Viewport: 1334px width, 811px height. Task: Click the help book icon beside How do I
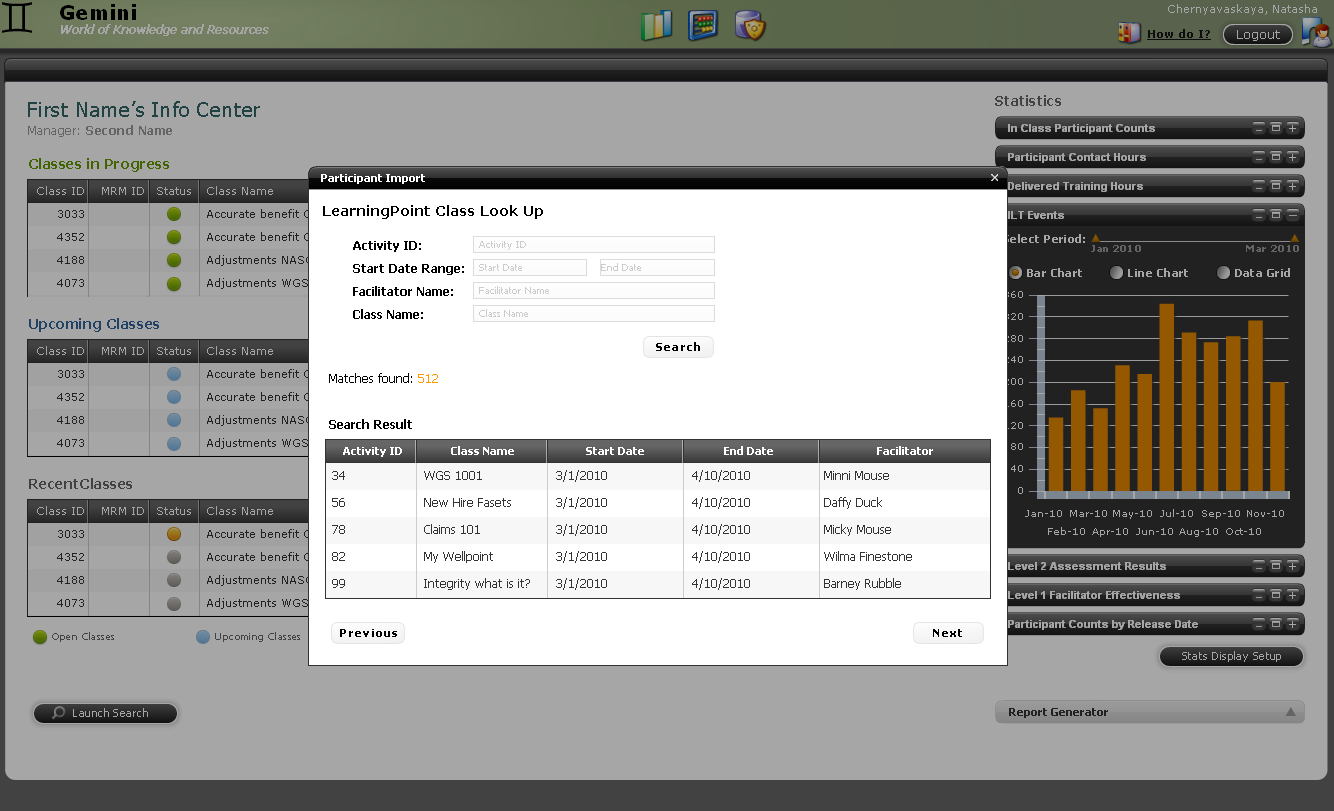[x=1129, y=34]
